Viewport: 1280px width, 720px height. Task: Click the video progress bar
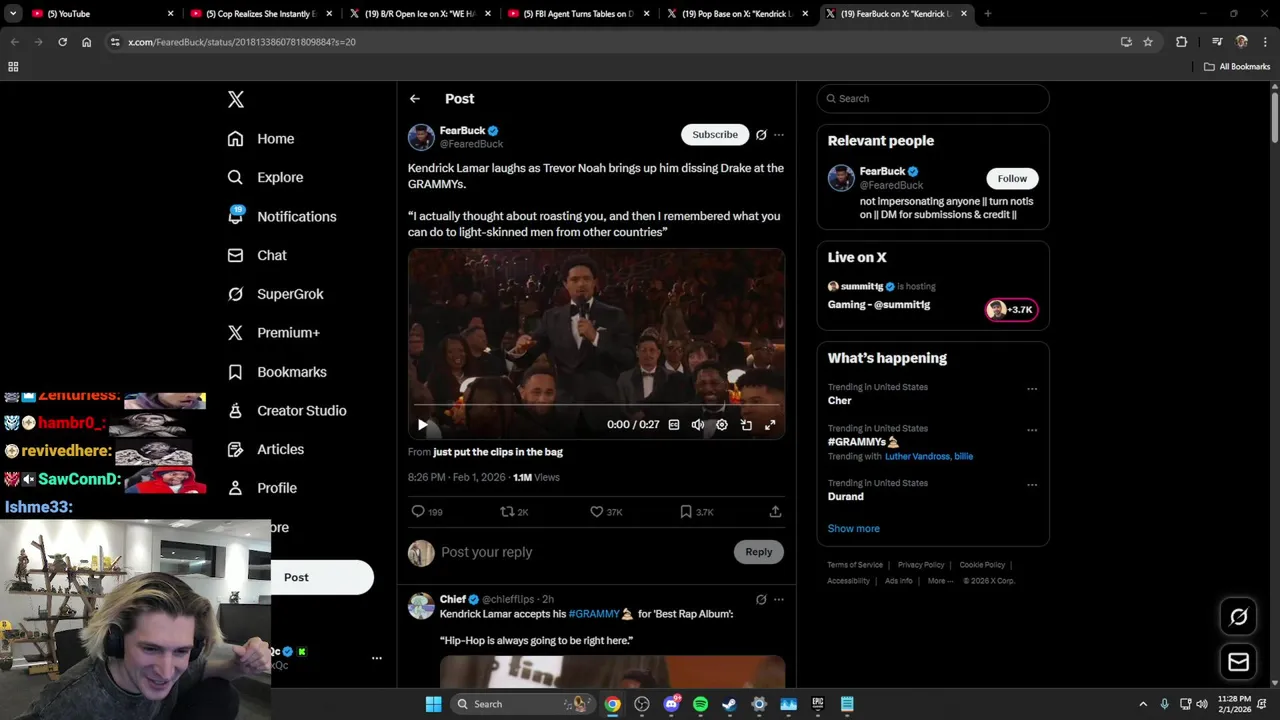[x=596, y=405]
